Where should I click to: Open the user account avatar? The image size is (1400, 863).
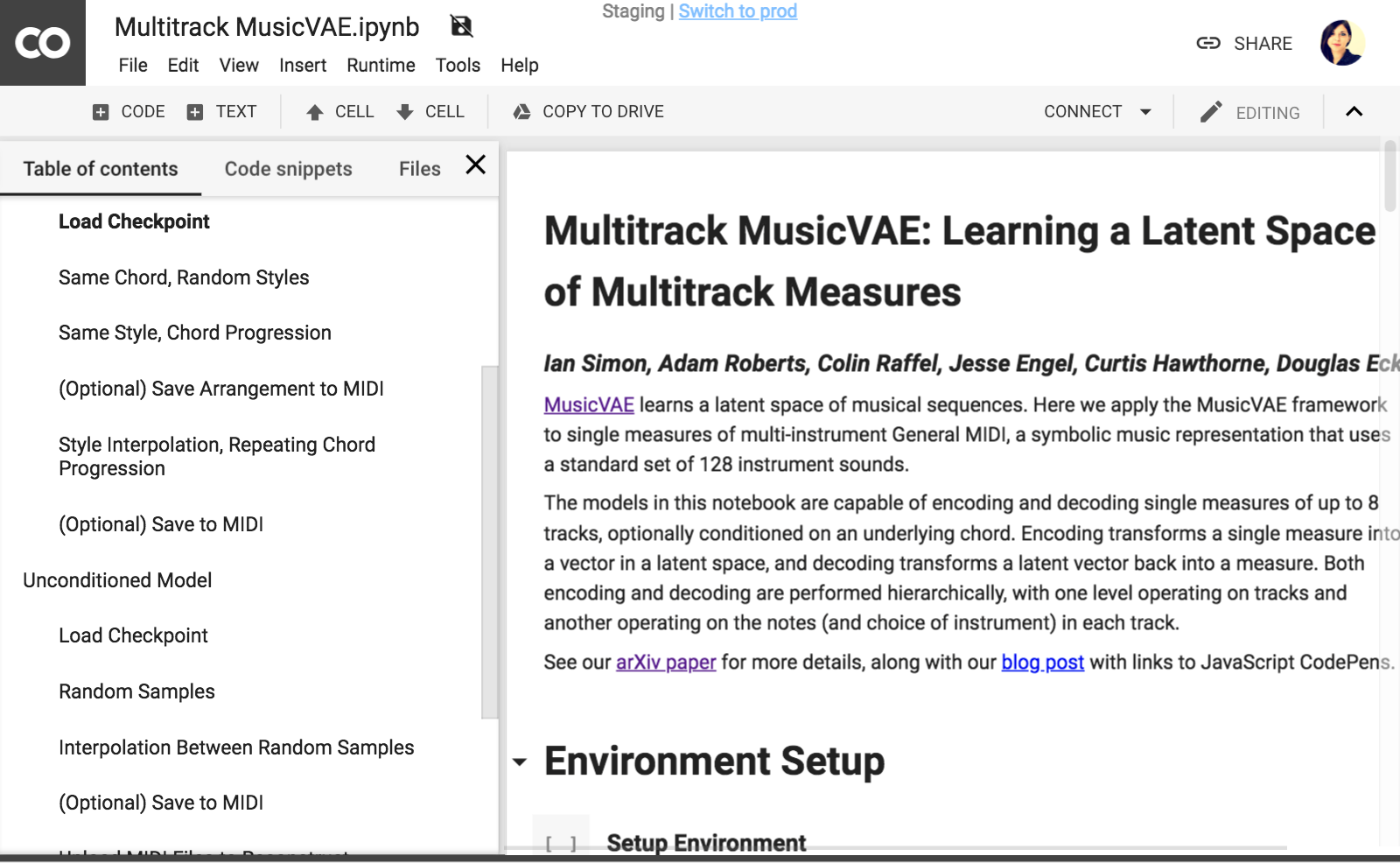click(1341, 43)
